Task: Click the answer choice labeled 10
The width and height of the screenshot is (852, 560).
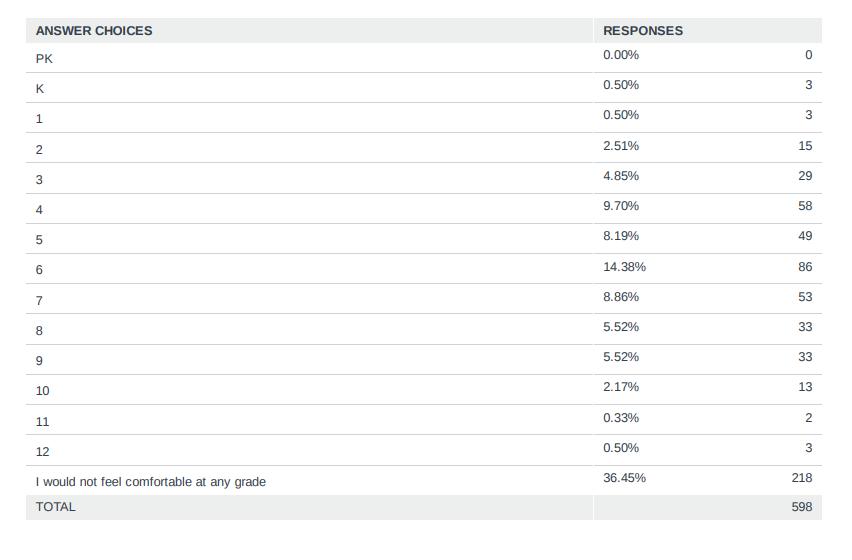Action: coord(42,391)
